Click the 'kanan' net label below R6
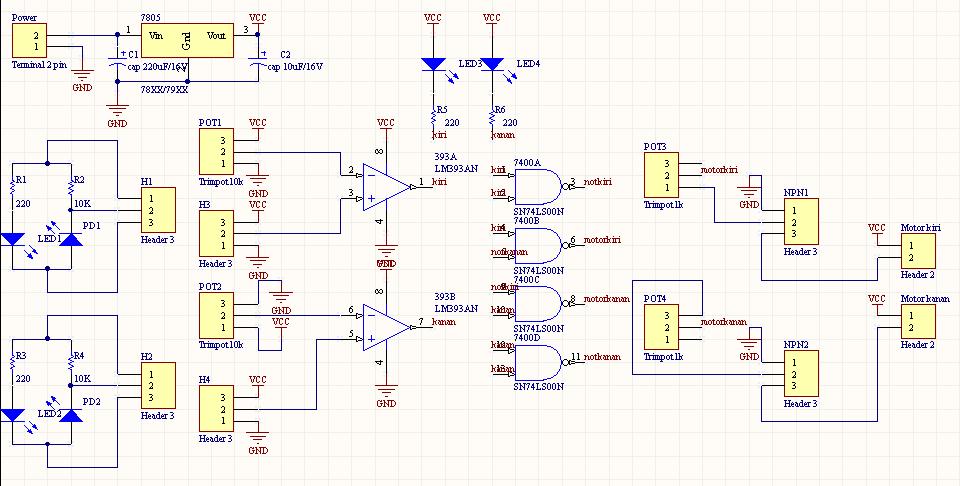Screen dimensions: 960x486 503,135
